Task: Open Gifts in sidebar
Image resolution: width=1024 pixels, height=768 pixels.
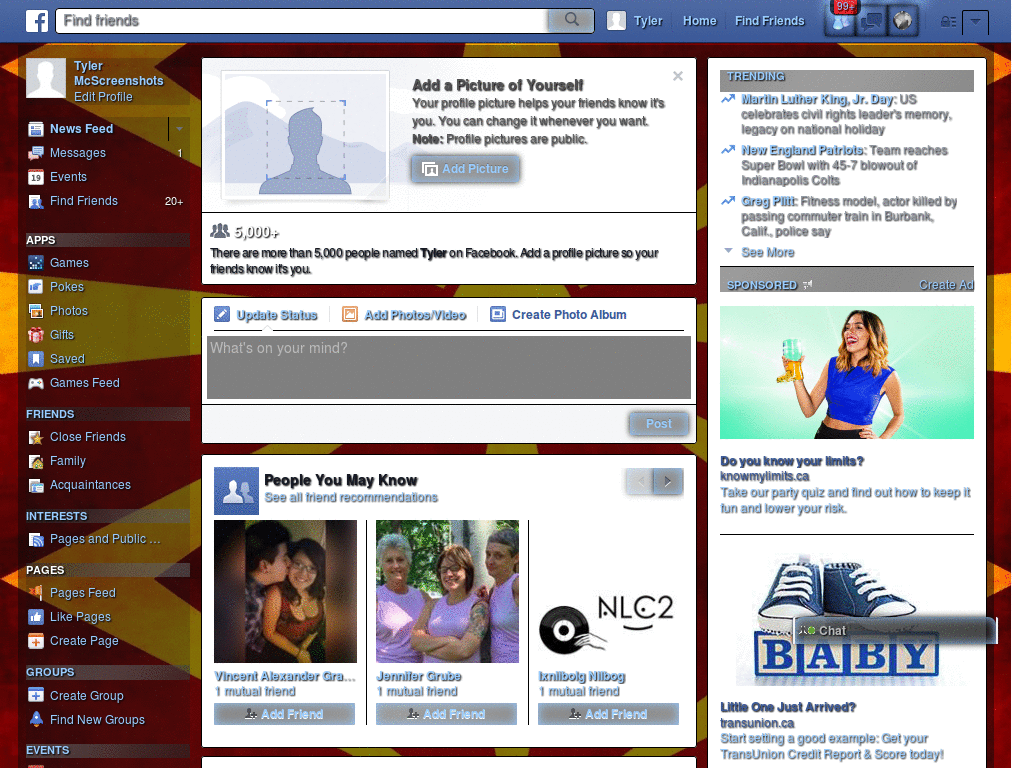Action: (61, 335)
